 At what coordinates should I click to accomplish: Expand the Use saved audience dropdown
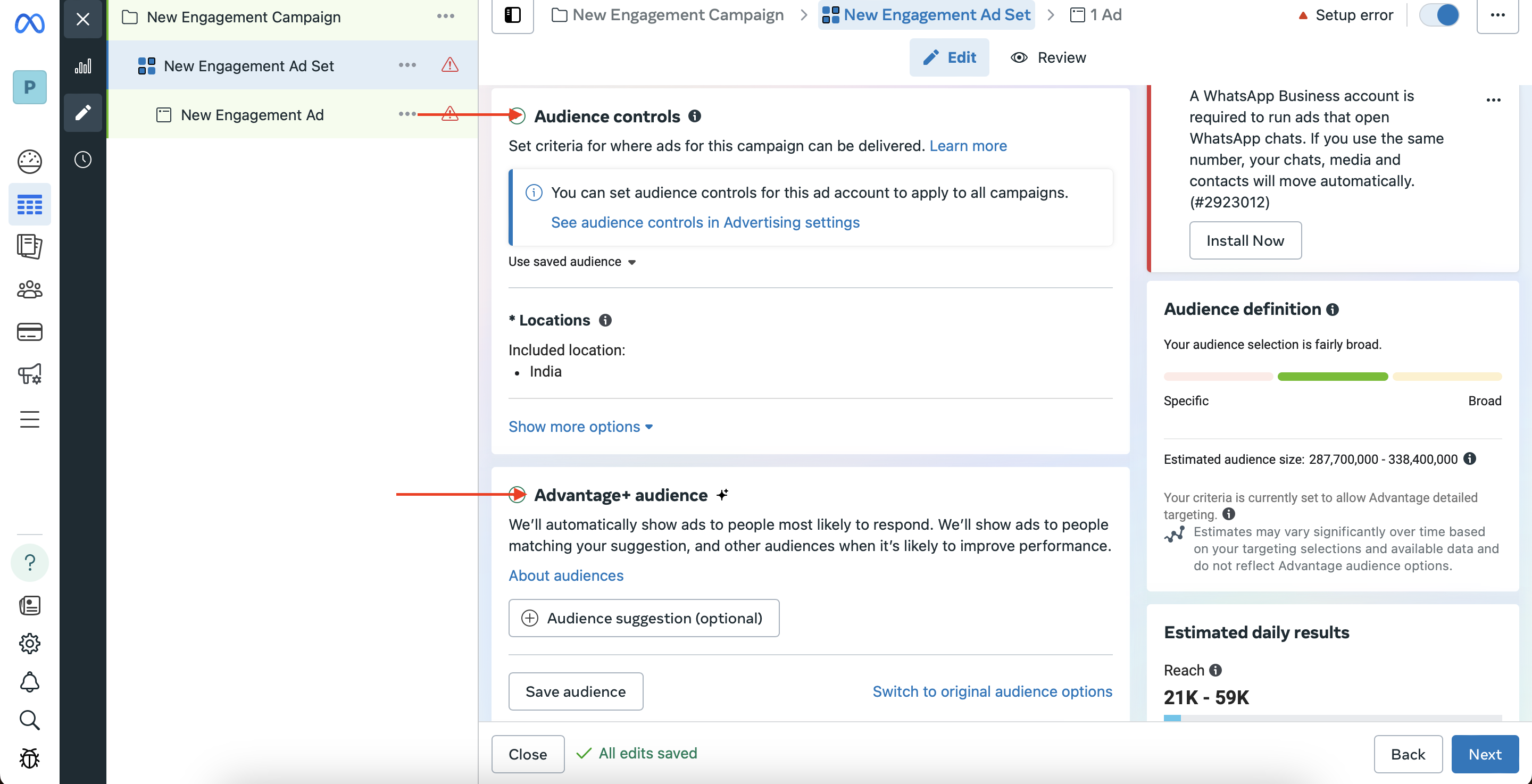pos(571,262)
